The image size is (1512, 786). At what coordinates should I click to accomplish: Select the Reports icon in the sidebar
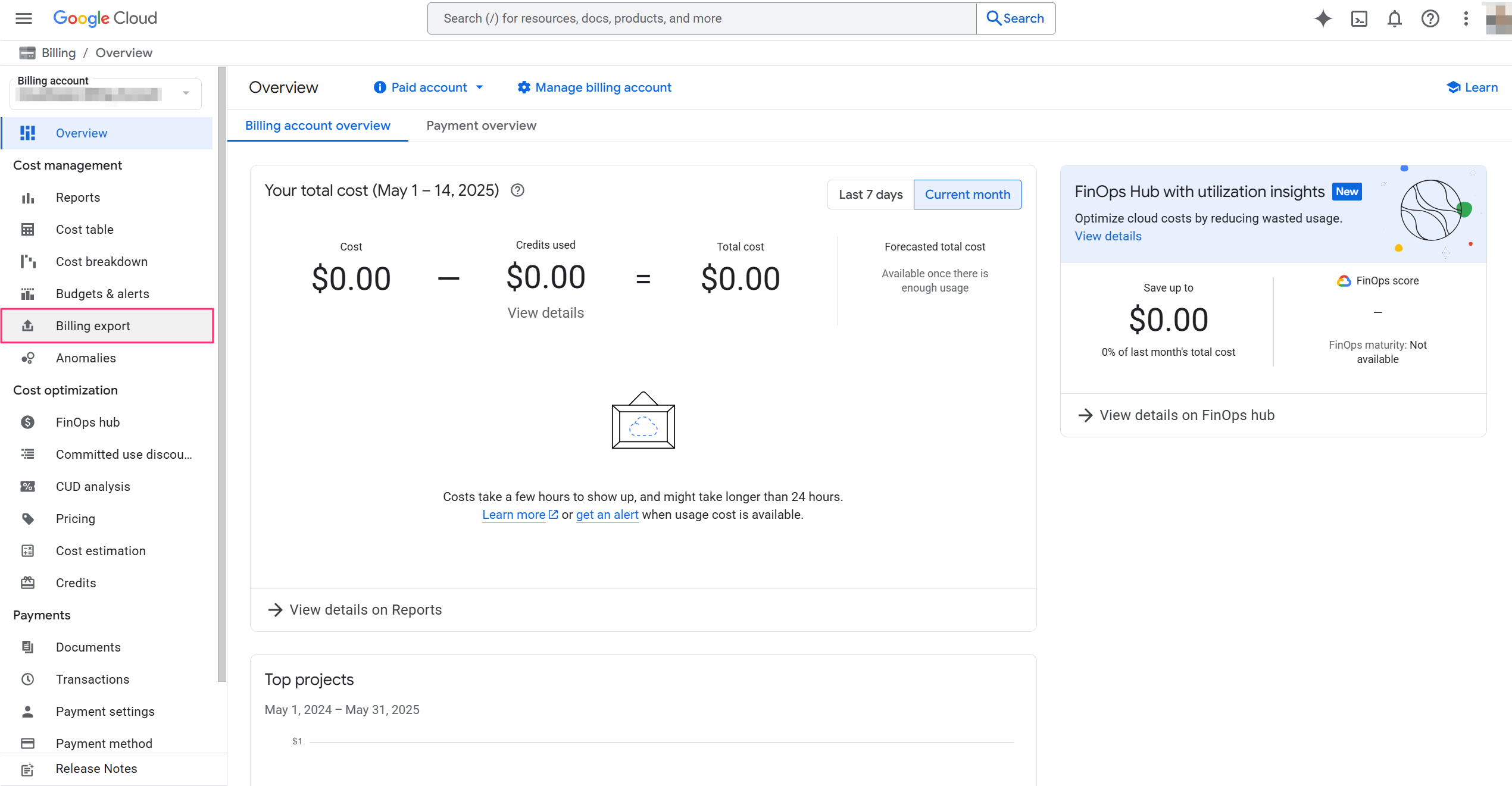[27, 197]
